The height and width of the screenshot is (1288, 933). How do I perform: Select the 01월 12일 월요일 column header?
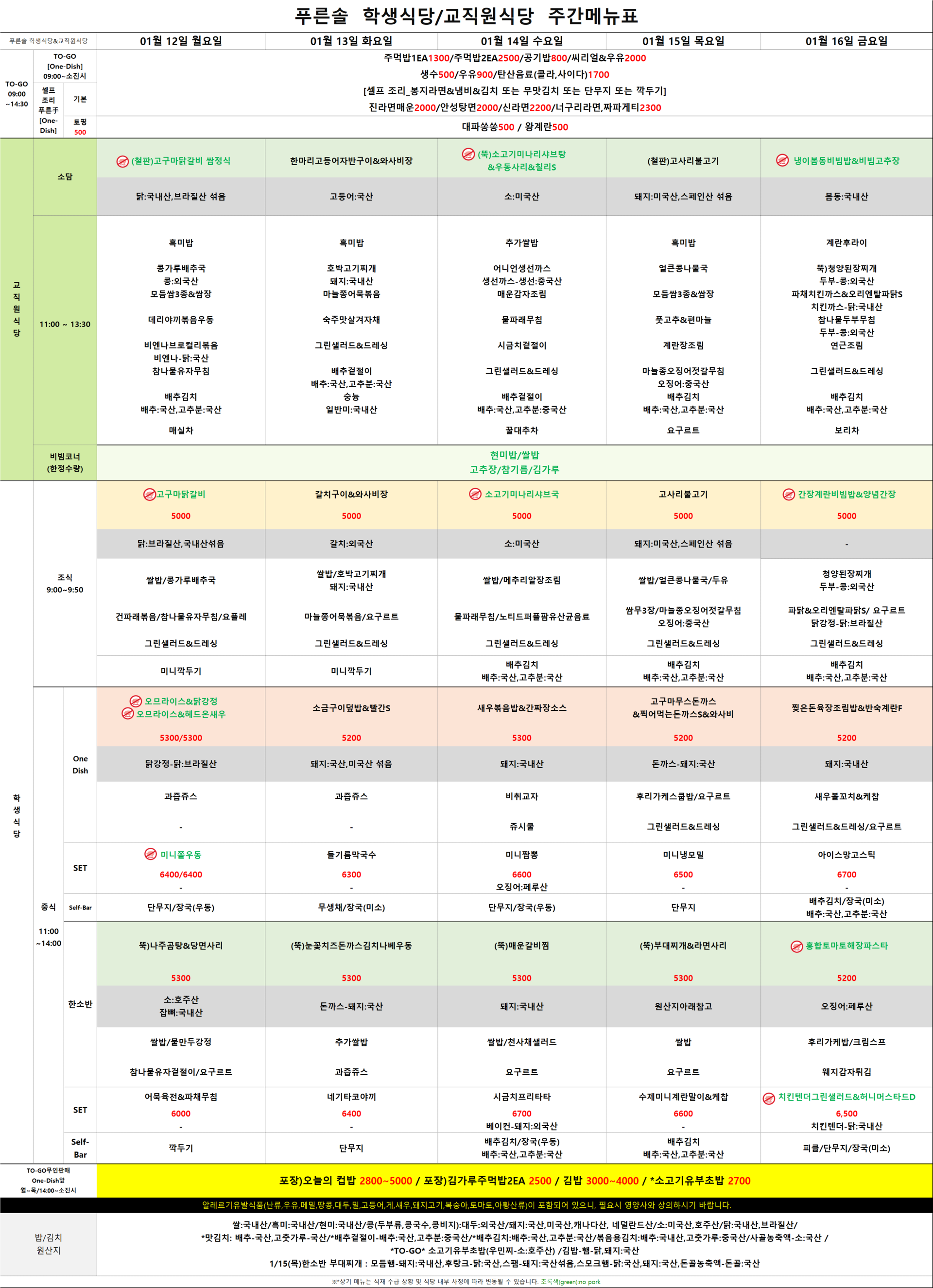pos(181,41)
